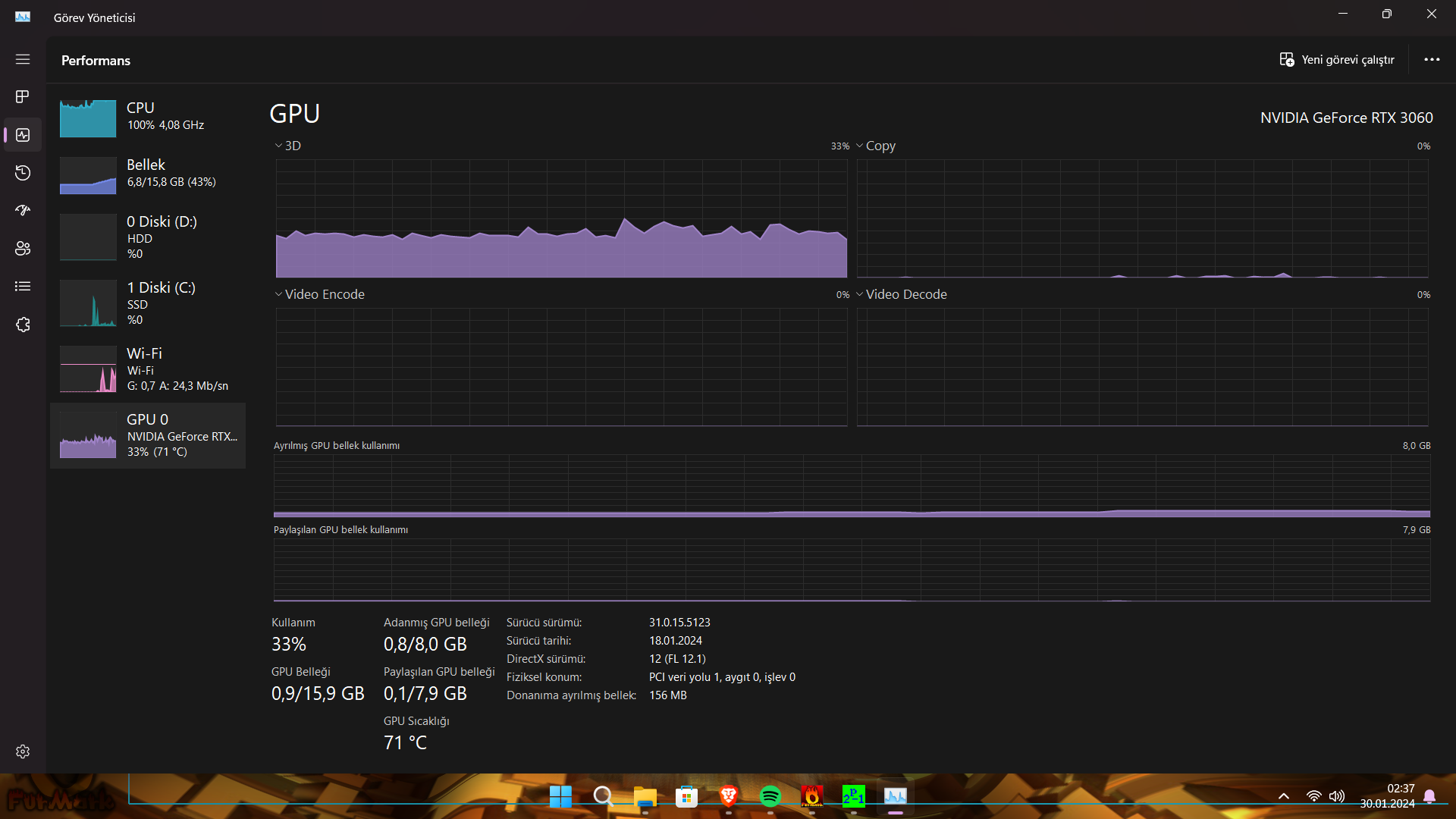Click the Windows Start button

560,796
